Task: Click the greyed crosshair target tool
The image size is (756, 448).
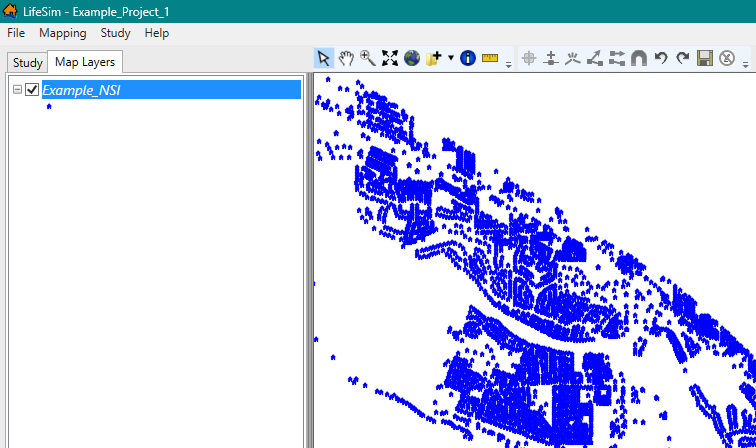Action: tap(529, 58)
